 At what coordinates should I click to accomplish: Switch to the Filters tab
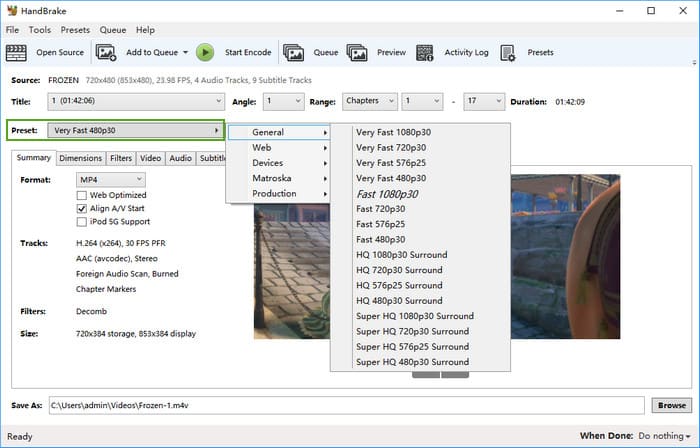click(121, 158)
